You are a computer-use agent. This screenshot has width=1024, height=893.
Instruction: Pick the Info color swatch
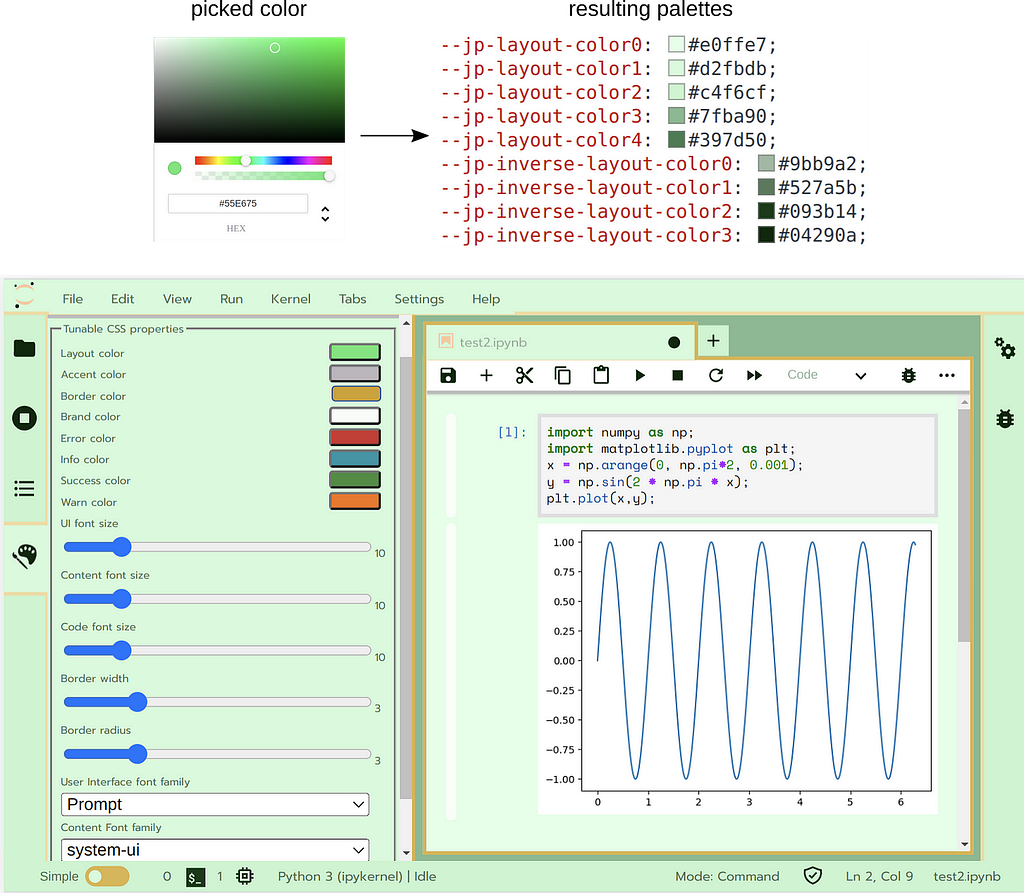(355, 459)
